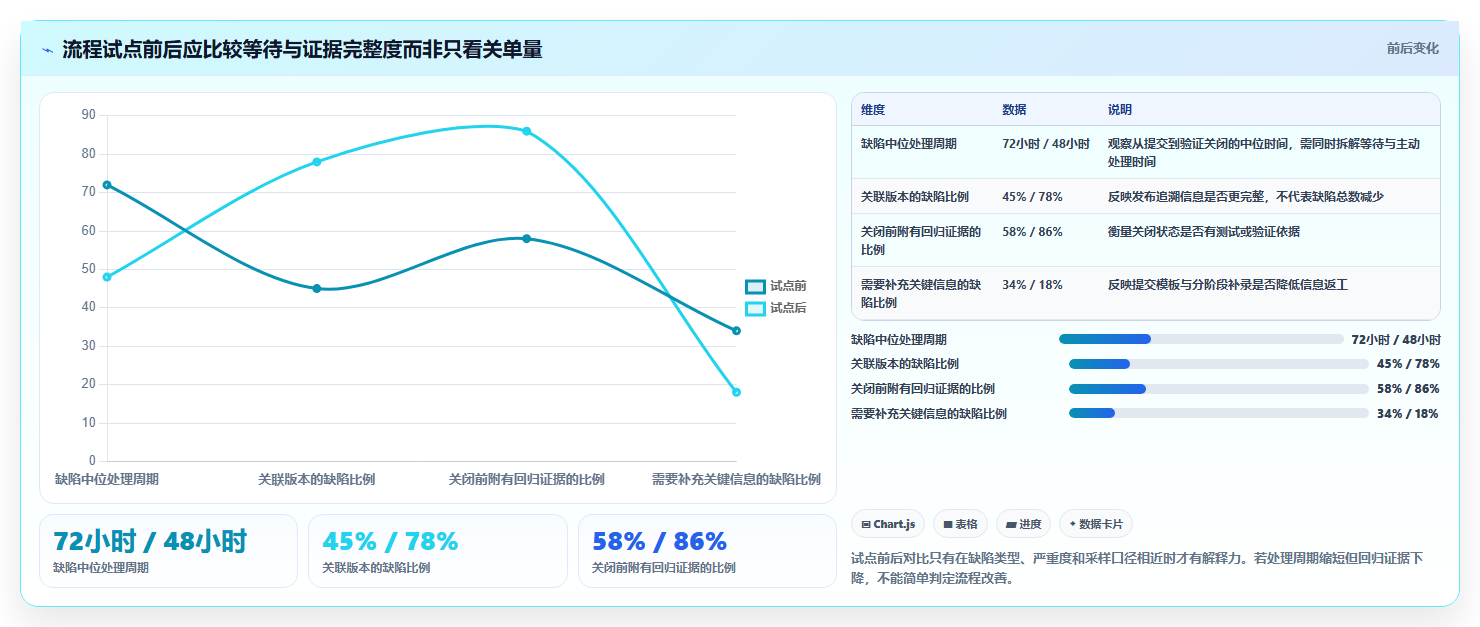Select the 数据卡片 chip
1480x627 pixels.
tap(1096, 524)
